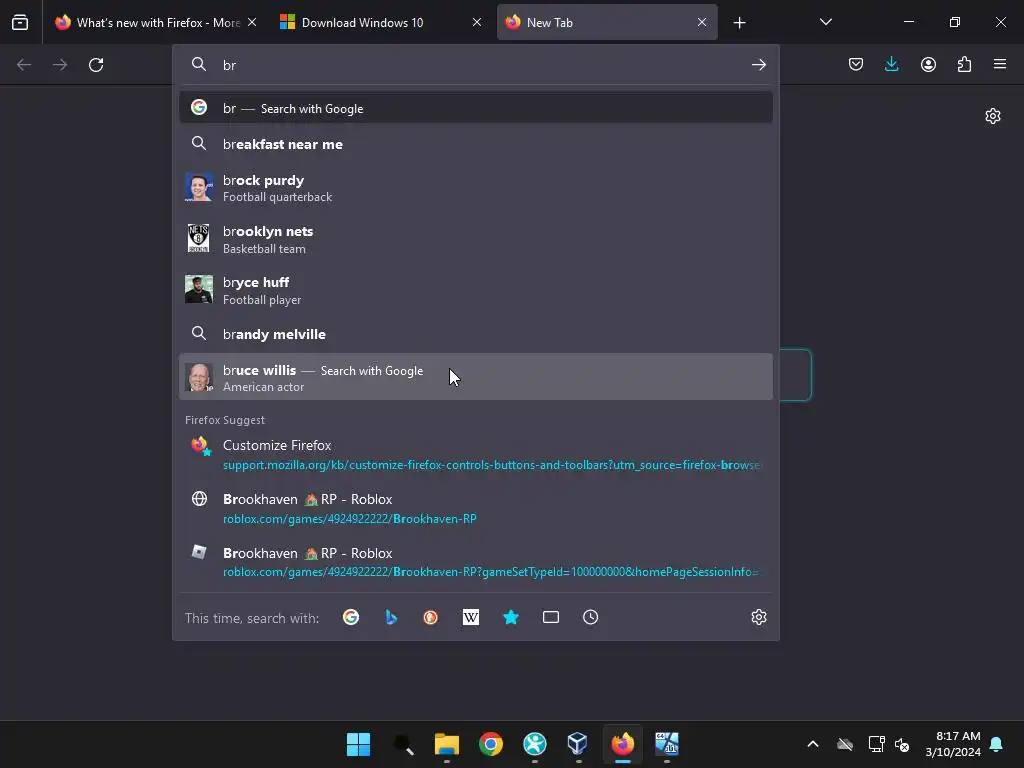The height and width of the screenshot is (768, 1024).
Task: Open Windows Start menu
Action: pyautogui.click(x=359, y=744)
